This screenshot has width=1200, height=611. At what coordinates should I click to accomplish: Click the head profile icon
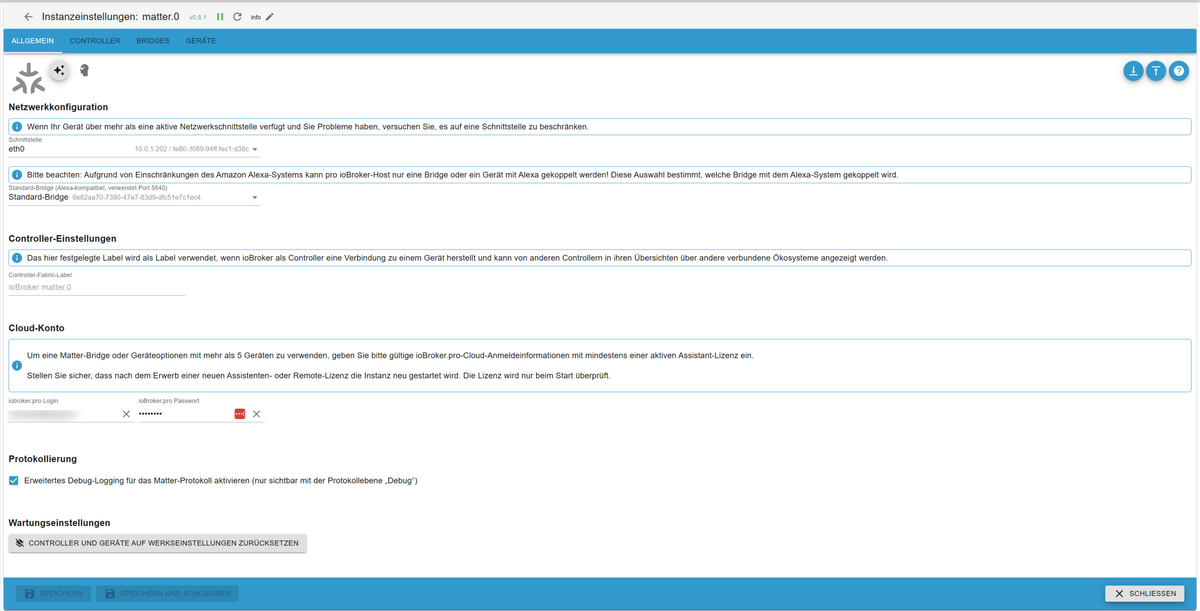(x=85, y=70)
